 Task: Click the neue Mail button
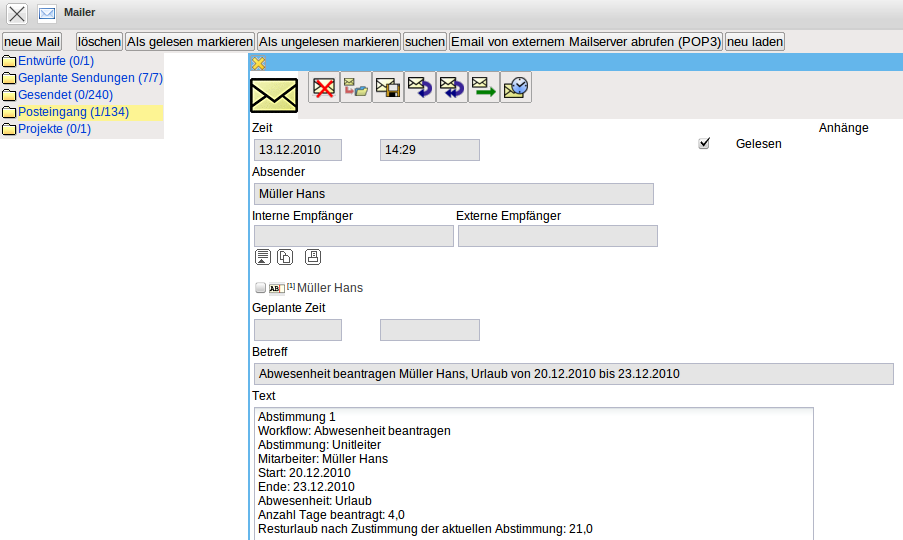pos(32,42)
